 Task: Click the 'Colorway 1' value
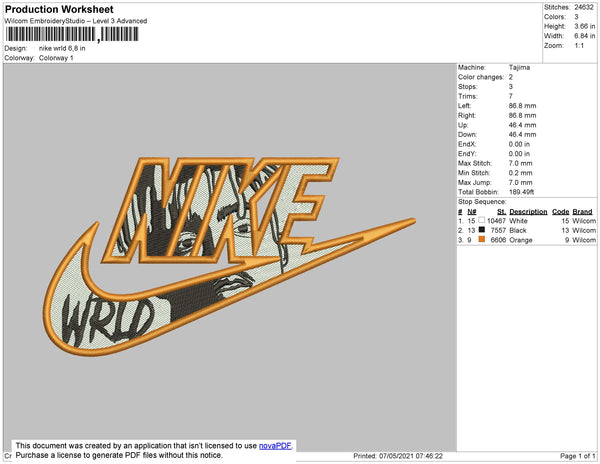pyautogui.click(x=56, y=58)
